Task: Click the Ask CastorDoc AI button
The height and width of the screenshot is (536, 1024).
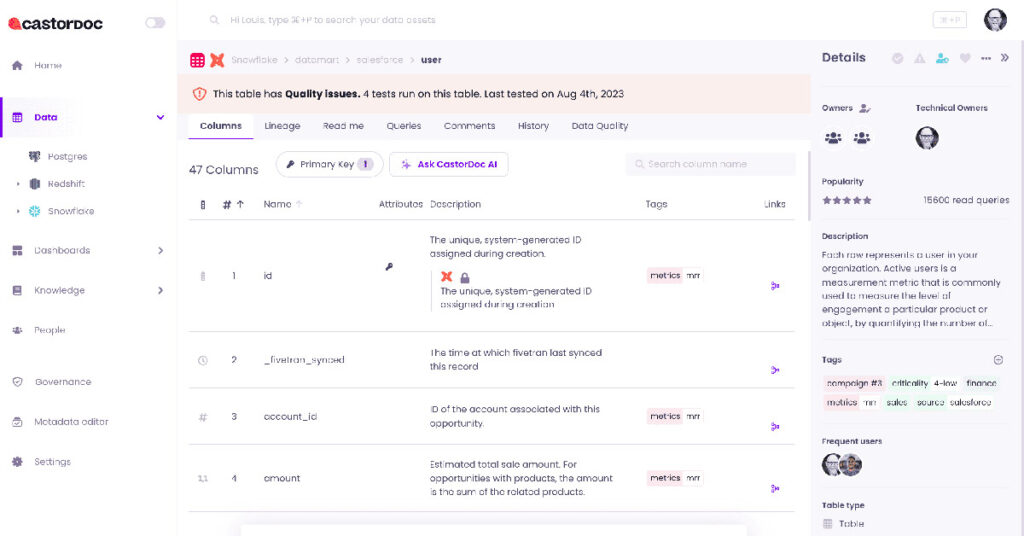Action: (x=448, y=164)
